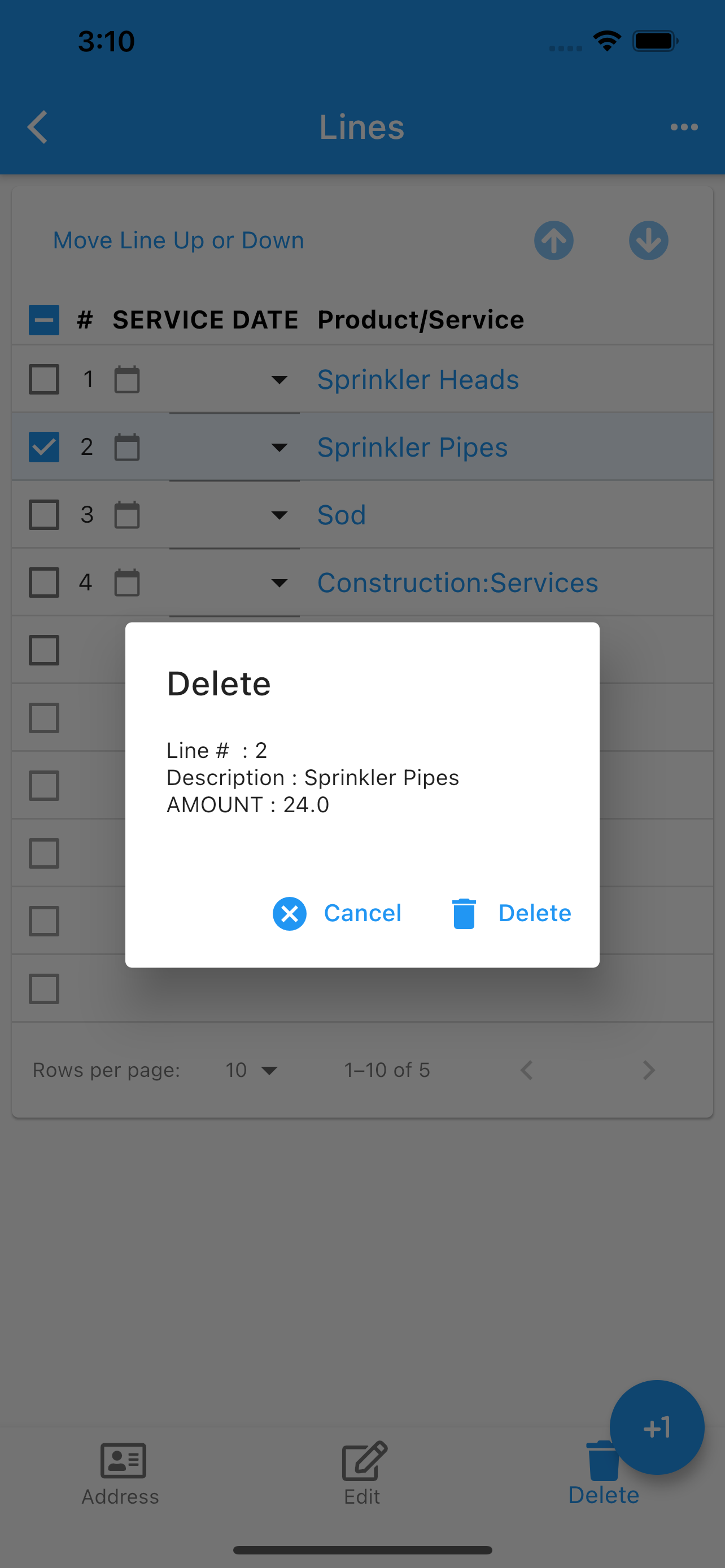The height and width of the screenshot is (1568, 725).
Task: Uncheck the line 2 Sprinkler Pipes checkbox
Action: 45,448
